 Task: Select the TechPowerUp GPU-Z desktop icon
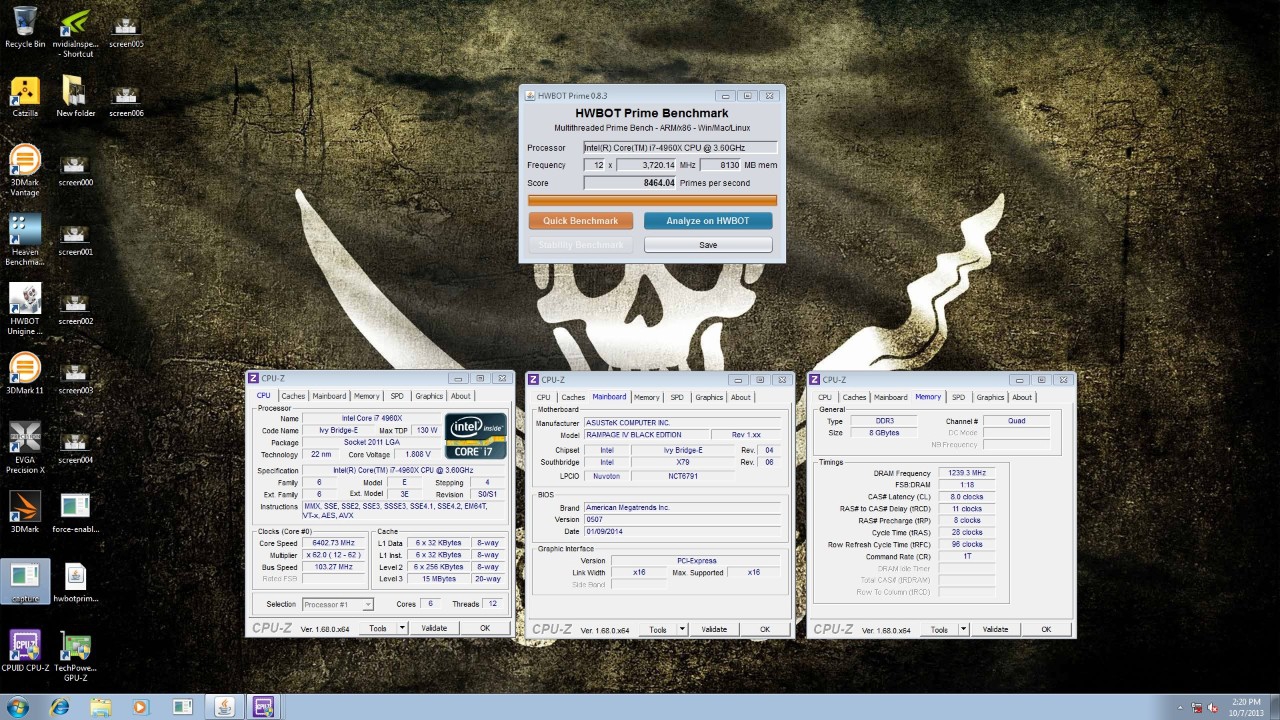coord(75,655)
